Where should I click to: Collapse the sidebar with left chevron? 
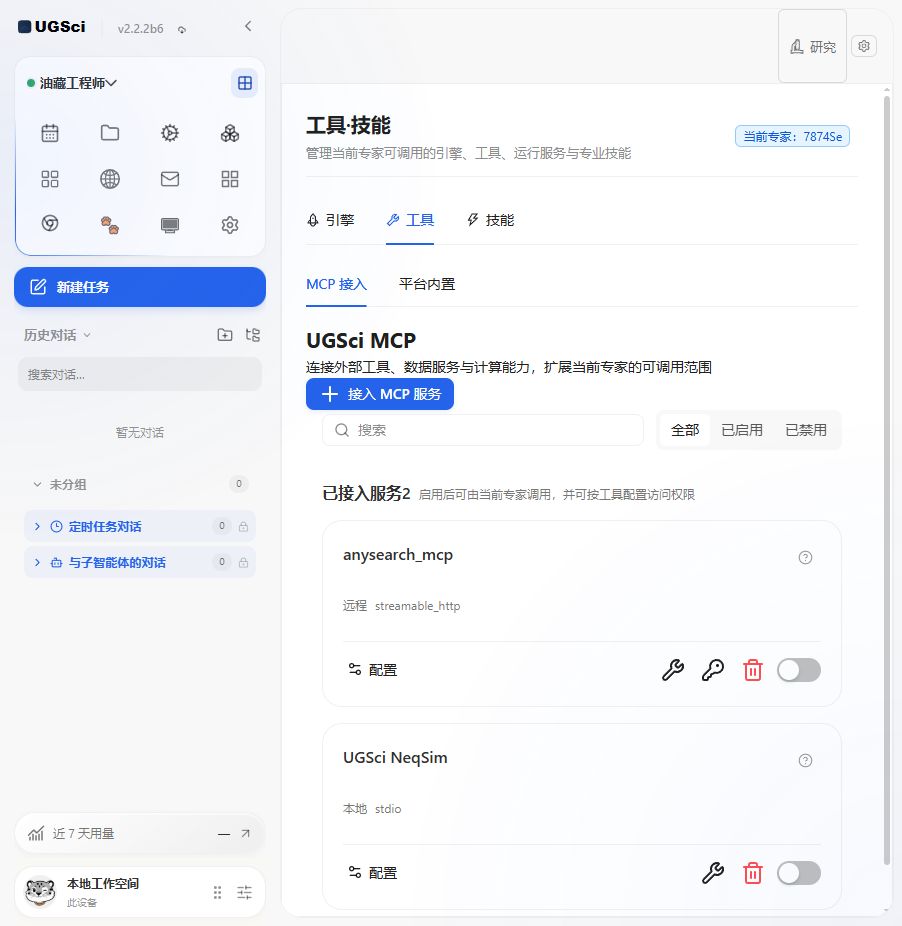click(x=248, y=26)
